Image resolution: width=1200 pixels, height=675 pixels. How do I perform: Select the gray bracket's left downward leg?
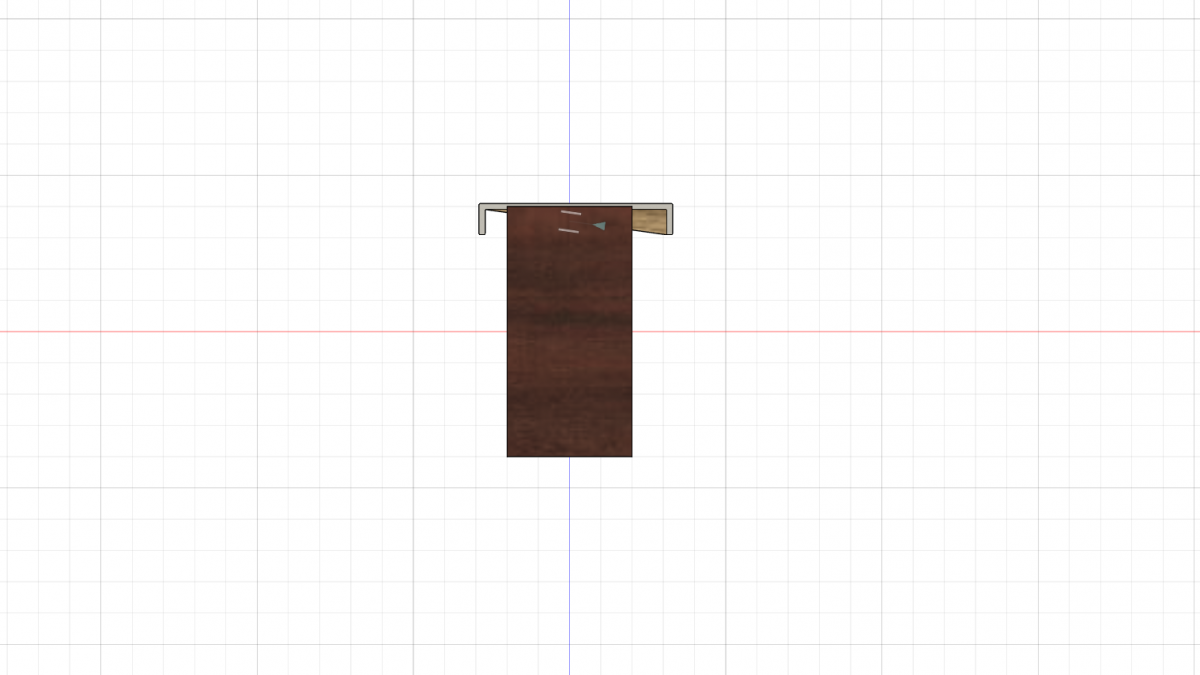click(482, 220)
